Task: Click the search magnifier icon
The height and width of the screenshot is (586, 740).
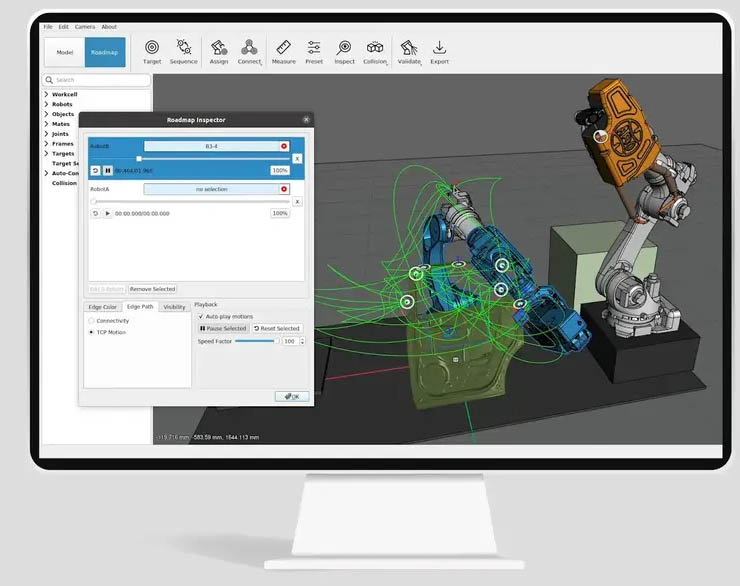Action: click(49, 80)
